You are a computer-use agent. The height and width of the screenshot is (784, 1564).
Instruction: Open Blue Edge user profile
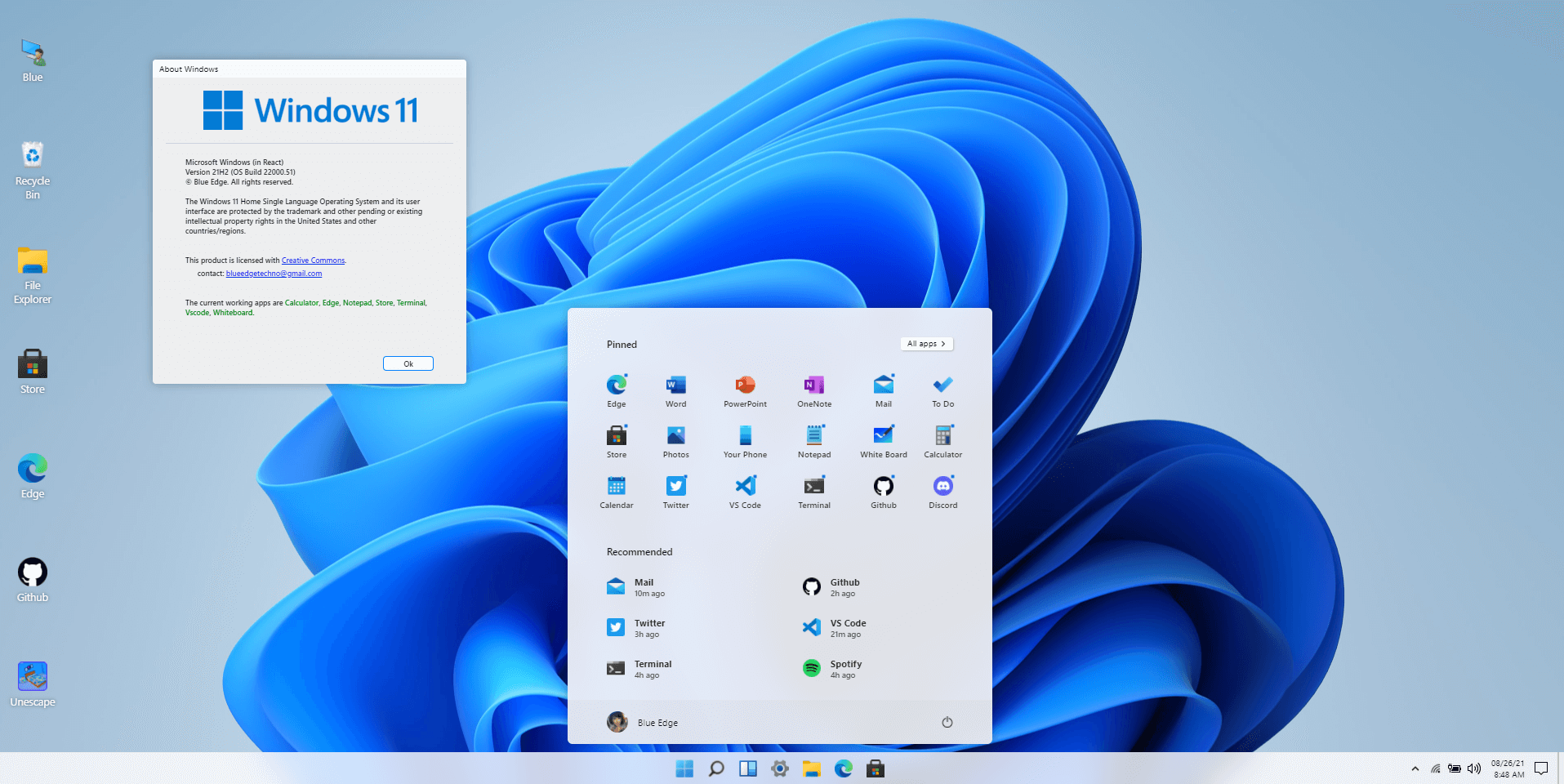(643, 722)
